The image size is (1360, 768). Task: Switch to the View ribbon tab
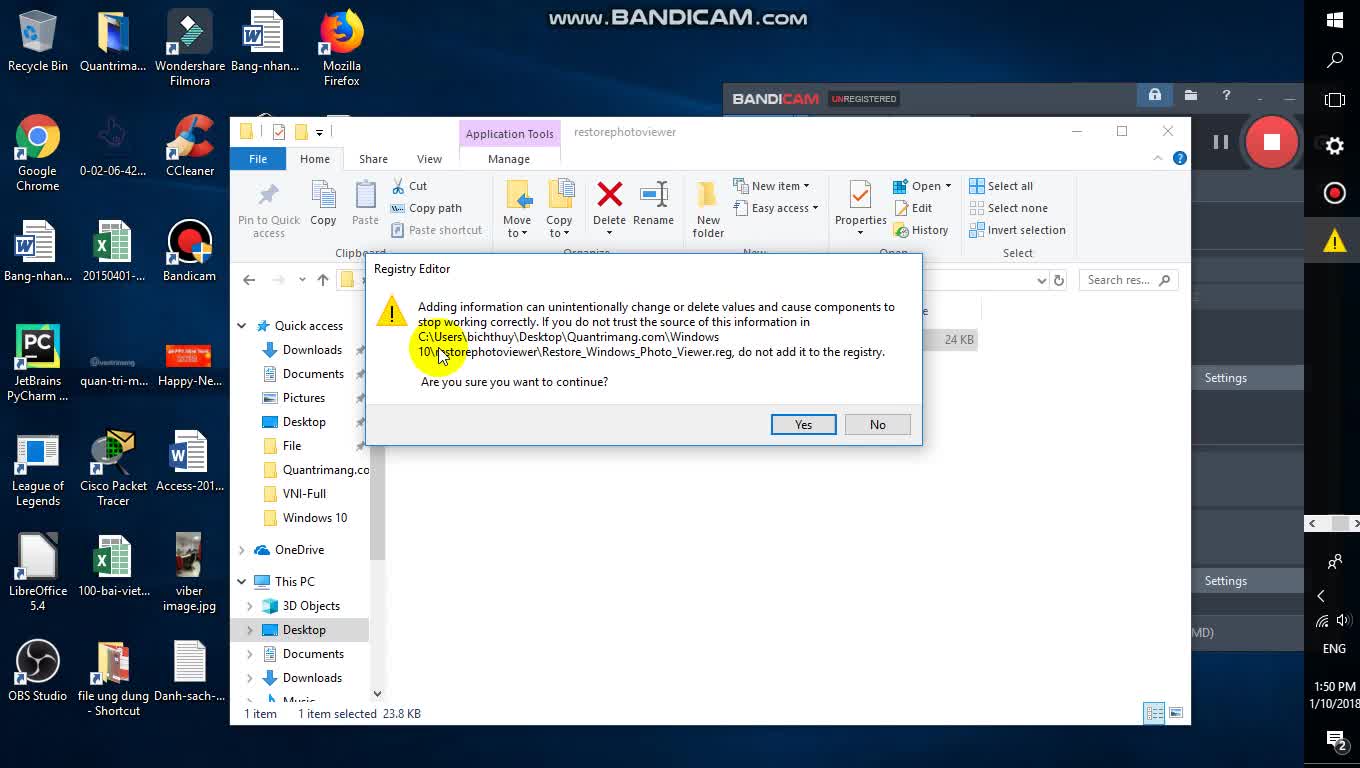(429, 159)
